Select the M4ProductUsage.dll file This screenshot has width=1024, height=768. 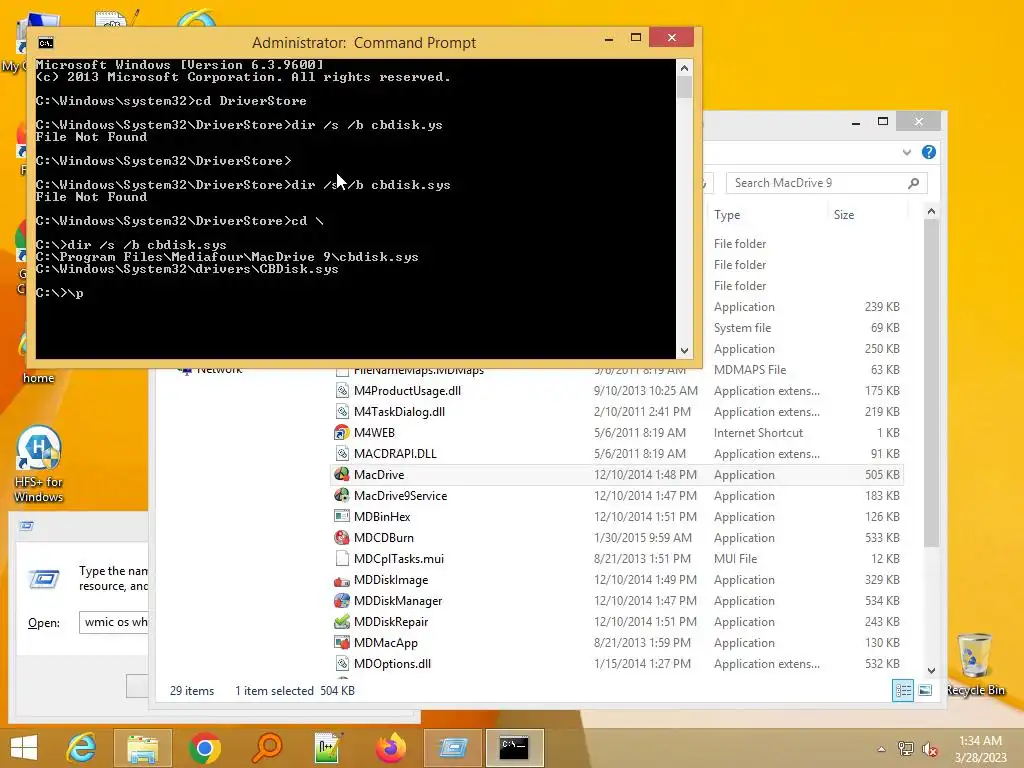(x=617, y=391)
